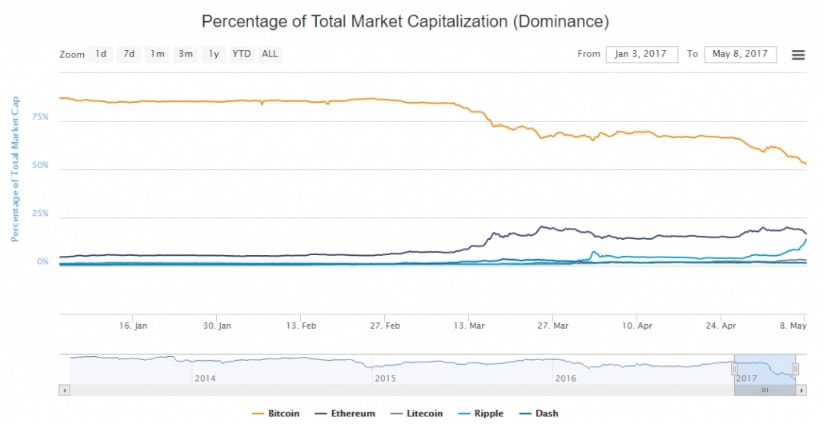
Task: Choose the YTD zoom range
Action: coord(241,54)
